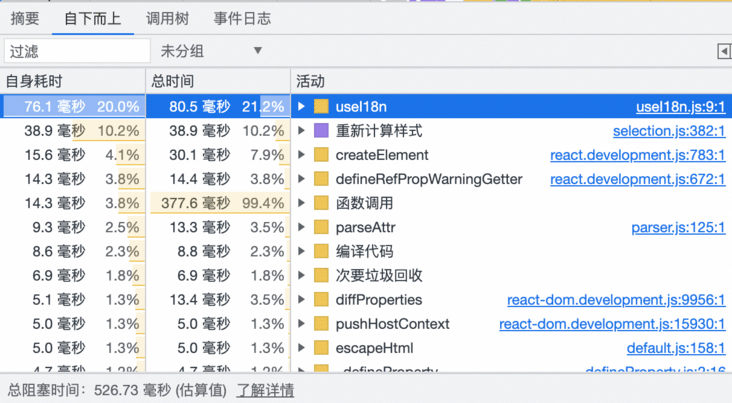Open source link react-dom.development.js:15930:1
The width and height of the screenshot is (732, 403).
click(x=612, y=324)
